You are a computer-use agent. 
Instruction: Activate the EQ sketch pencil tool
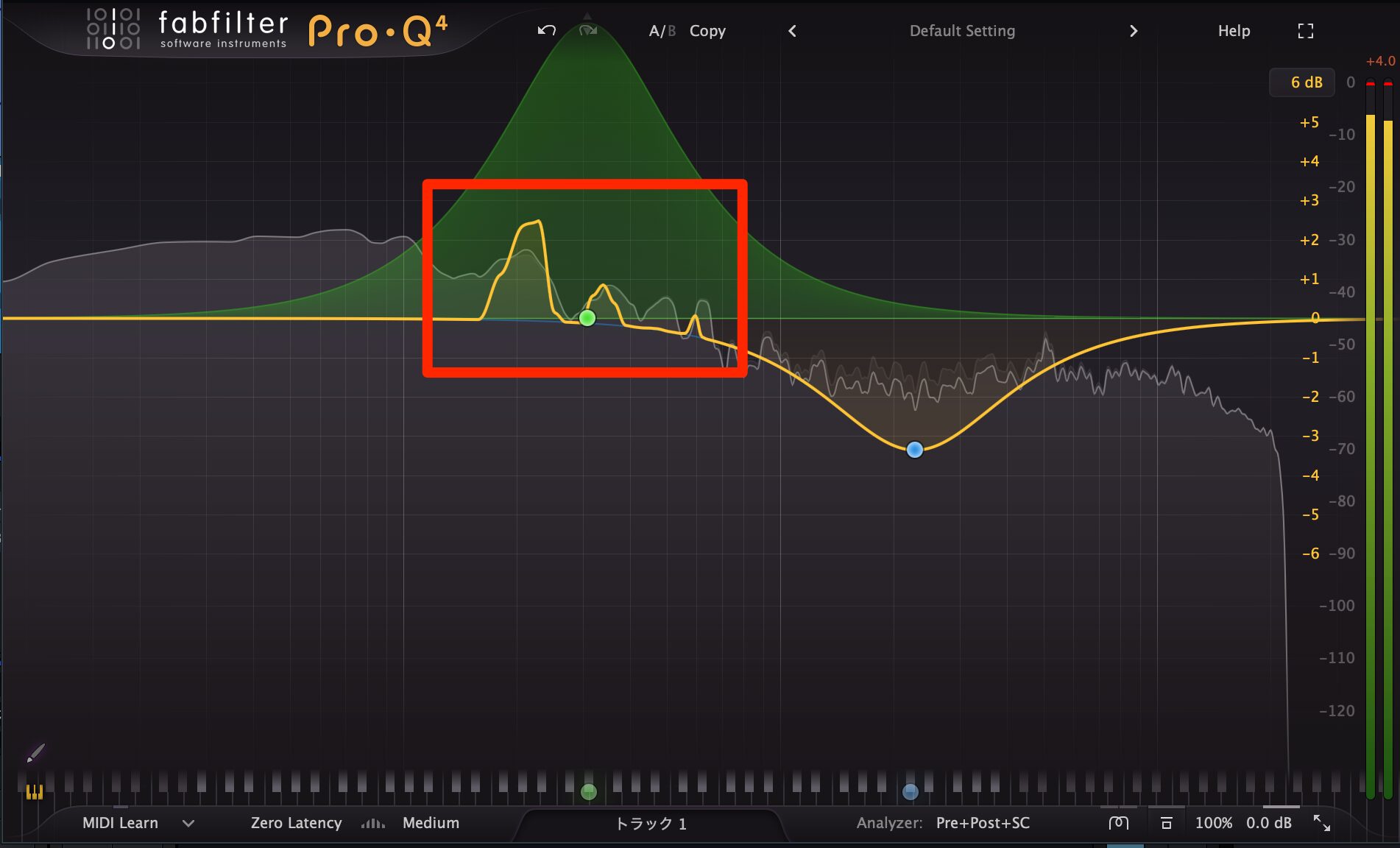coord(35,752)
